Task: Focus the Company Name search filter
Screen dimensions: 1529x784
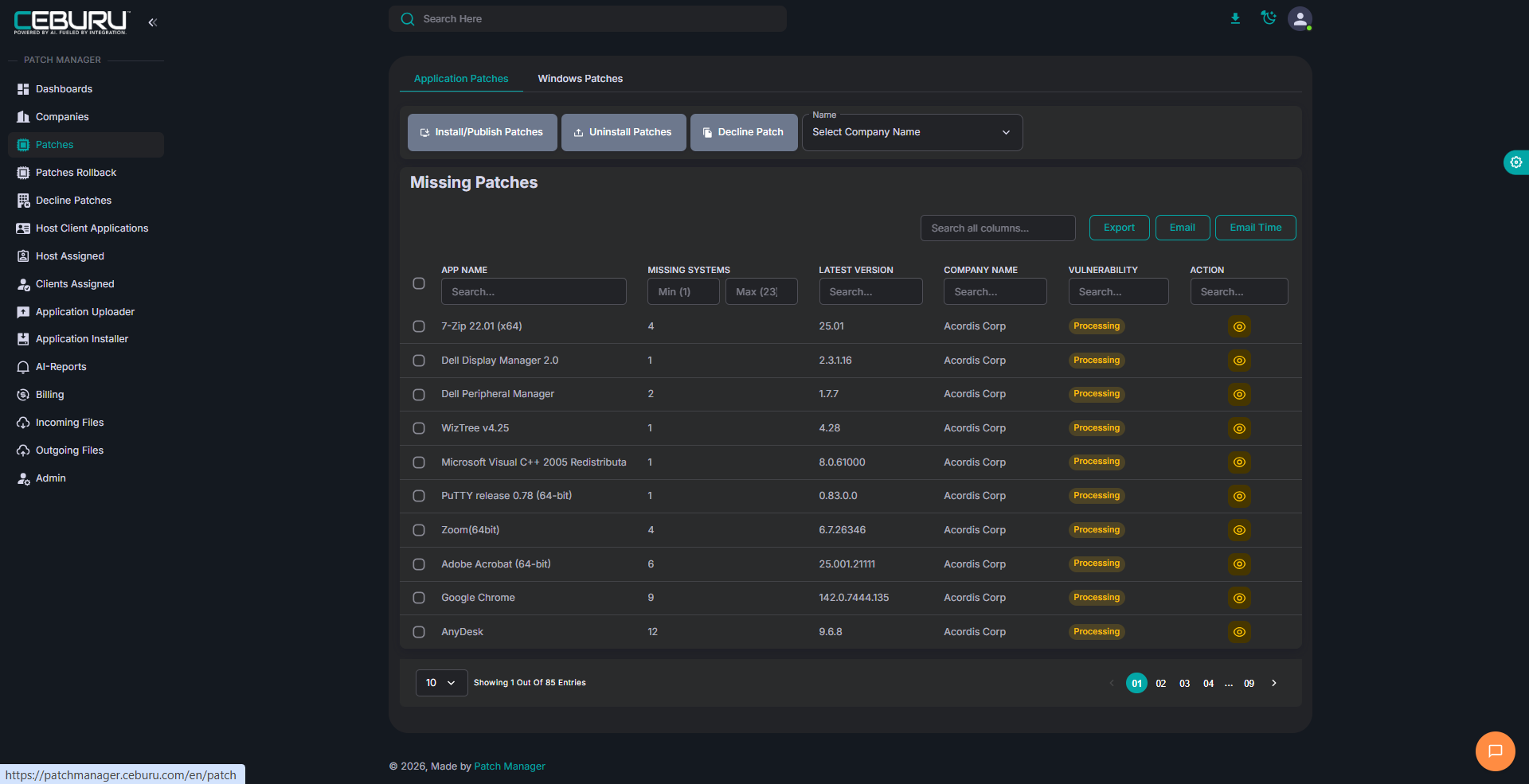Action: 995,292
